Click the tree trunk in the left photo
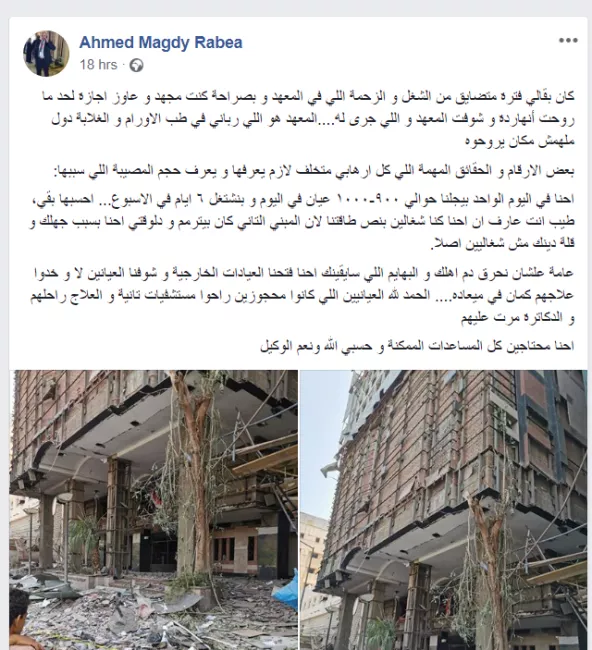The image size is (592, 650). 197,477
